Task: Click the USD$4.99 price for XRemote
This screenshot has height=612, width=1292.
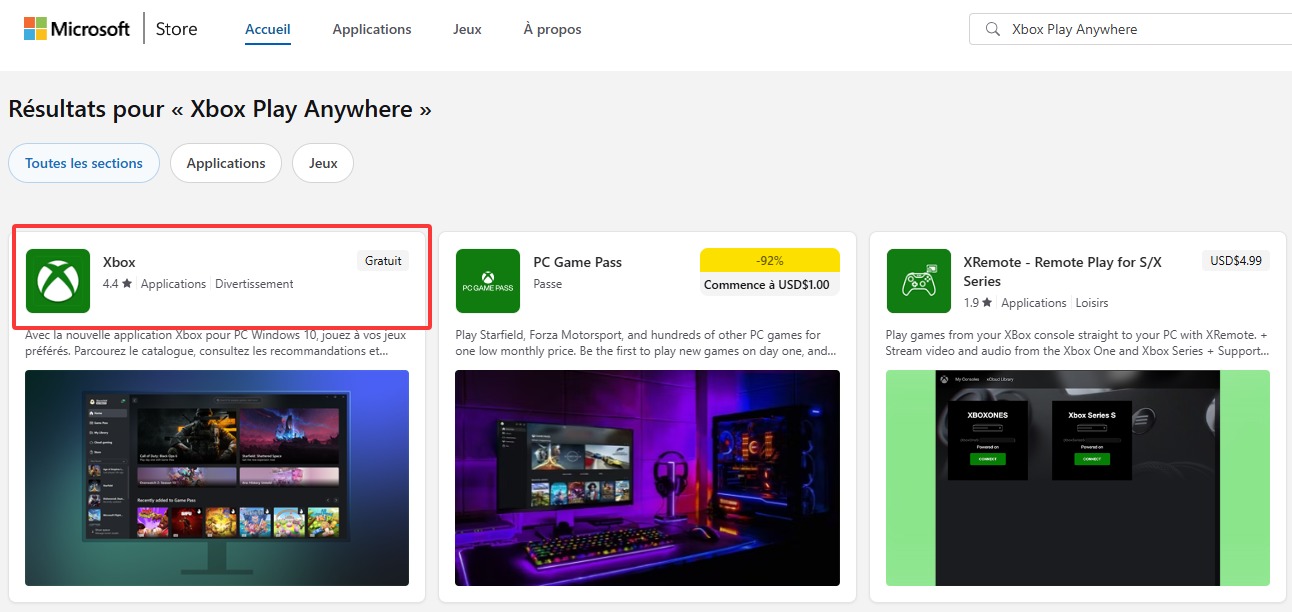Action: (1235, 260)
